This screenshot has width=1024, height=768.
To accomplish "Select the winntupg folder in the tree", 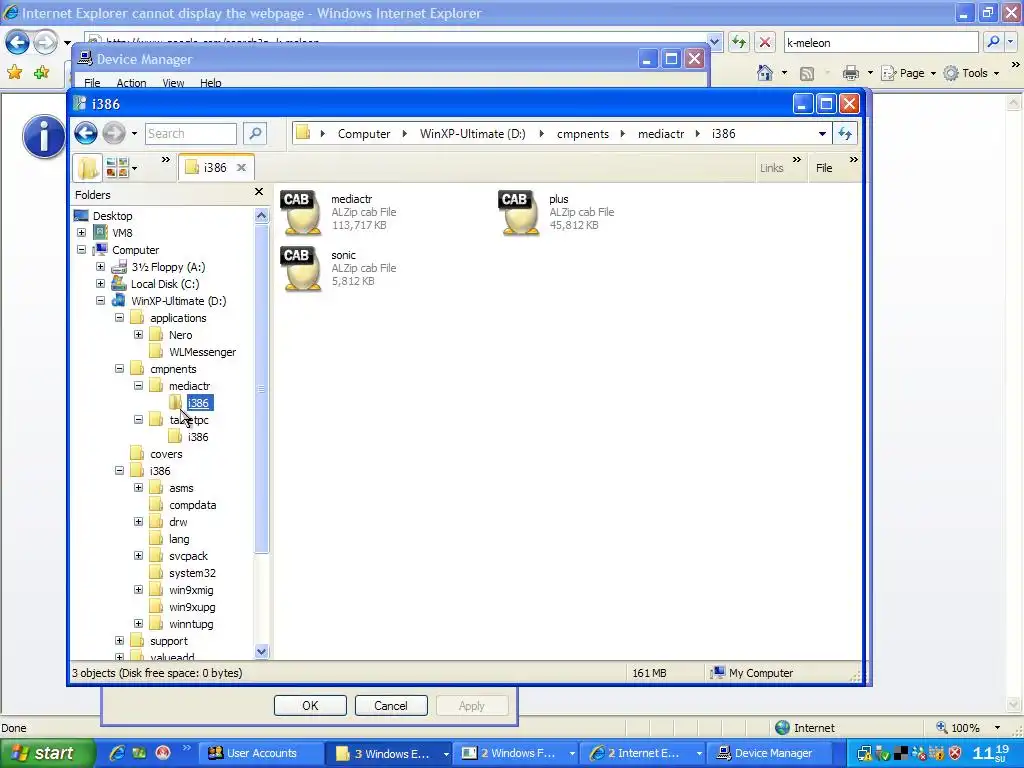I will pyautogui.click(x=191, y=623).
